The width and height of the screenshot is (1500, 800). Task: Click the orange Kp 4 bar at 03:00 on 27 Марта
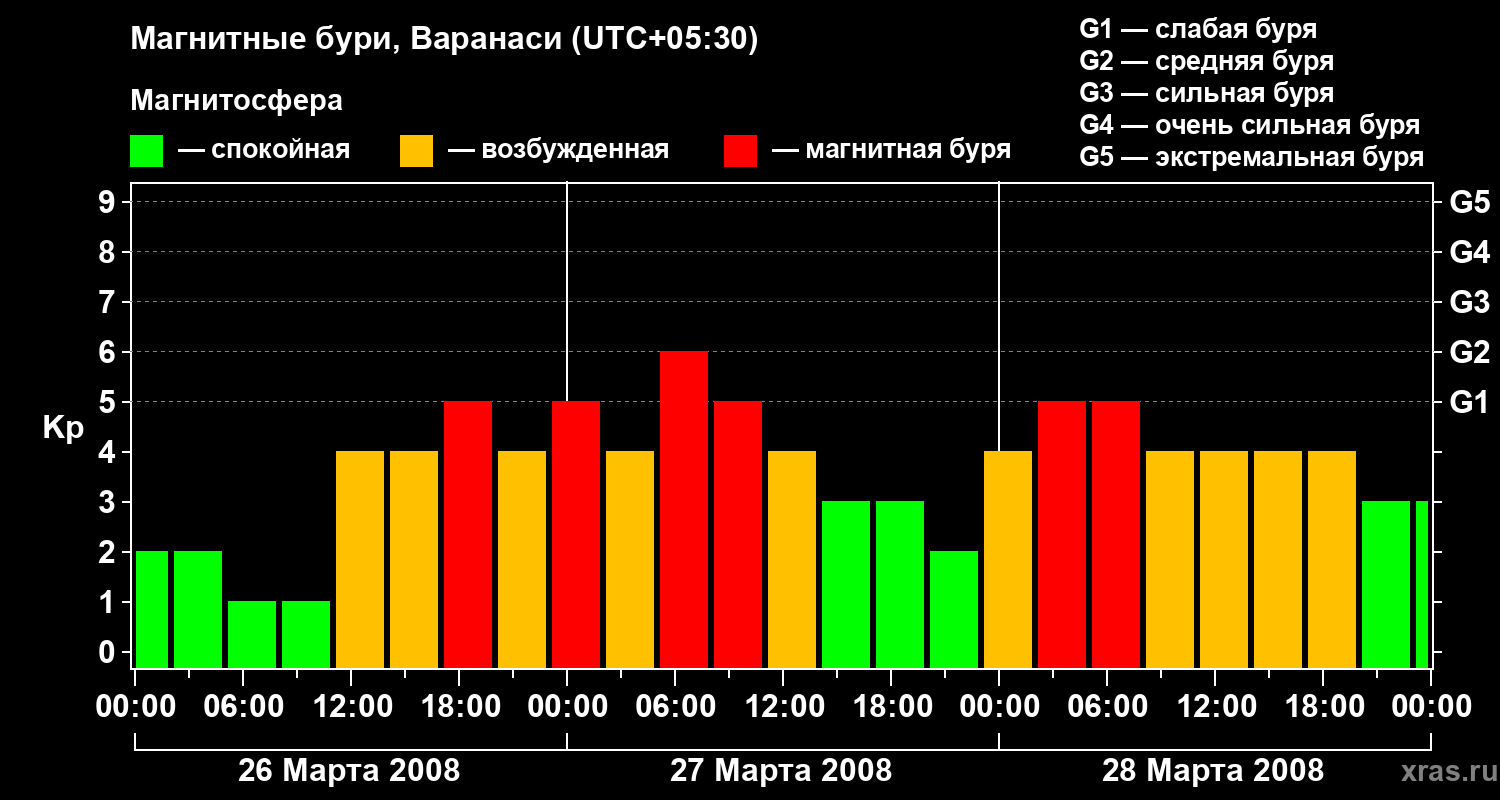click(630, 560)
